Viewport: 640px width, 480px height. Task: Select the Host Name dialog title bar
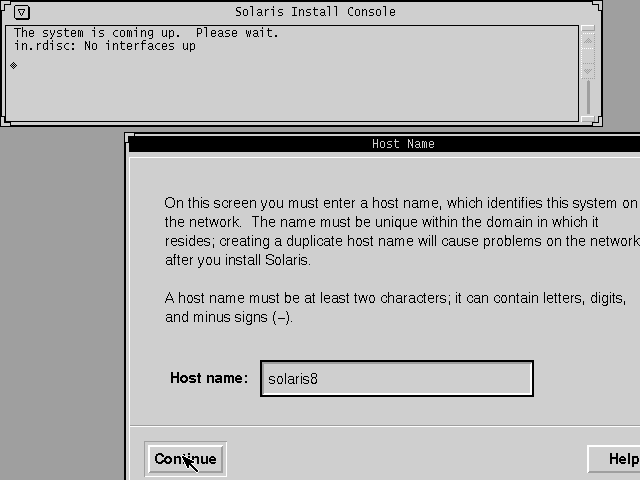pos(384,144)
